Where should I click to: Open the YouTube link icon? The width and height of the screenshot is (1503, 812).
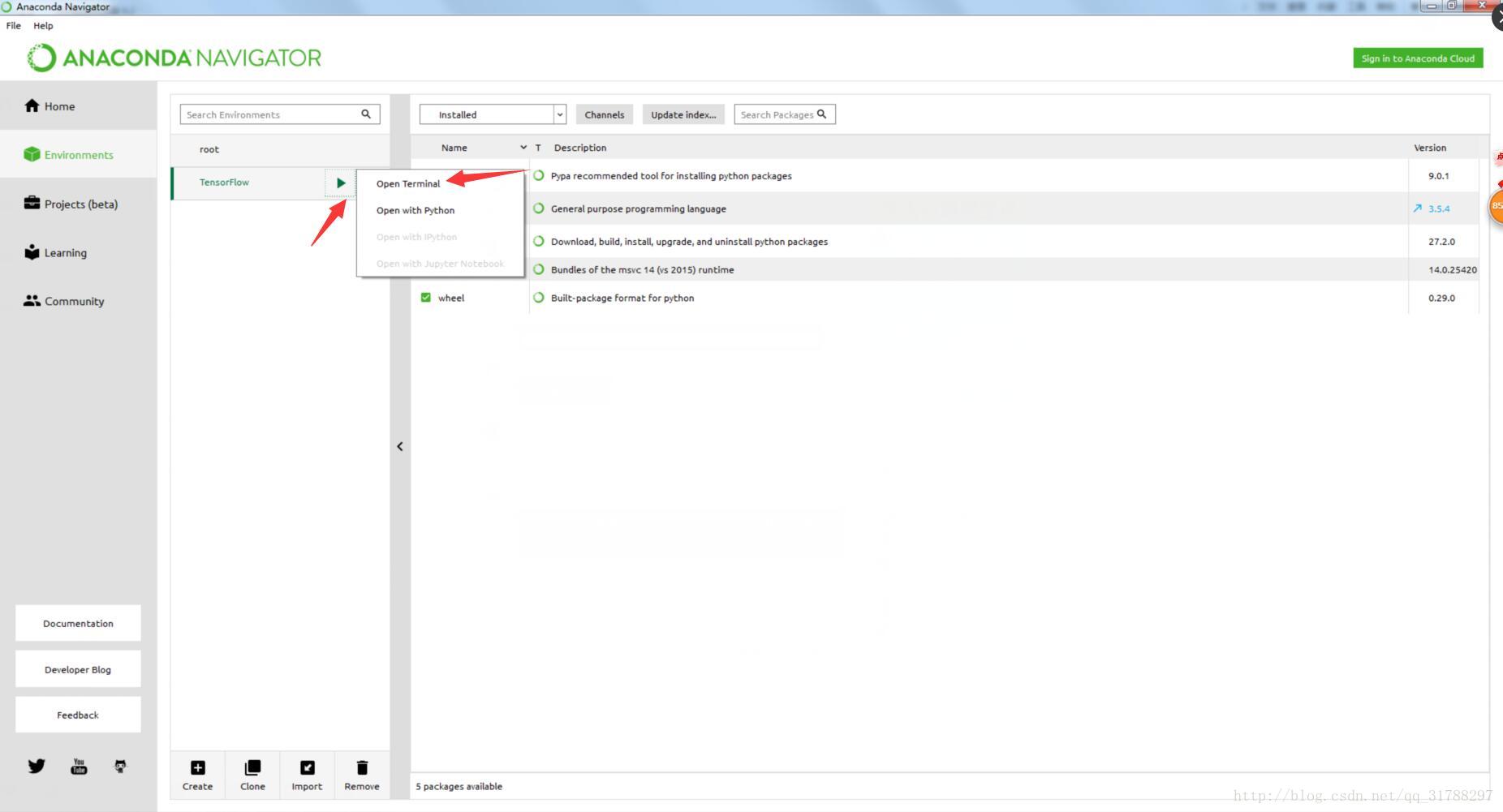79,766
